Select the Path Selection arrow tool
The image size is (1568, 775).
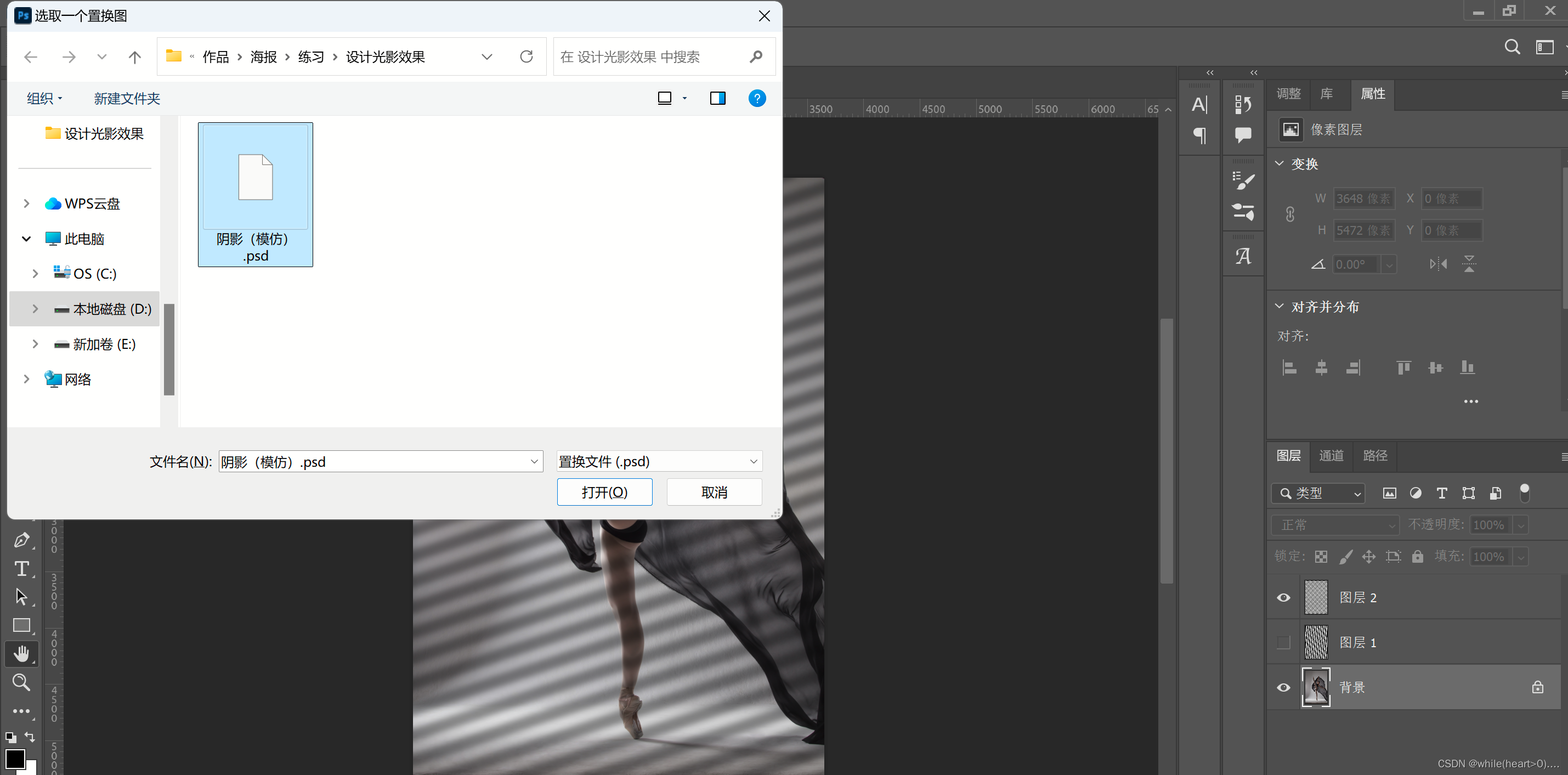pyautogui.click(x=21, y=597)
